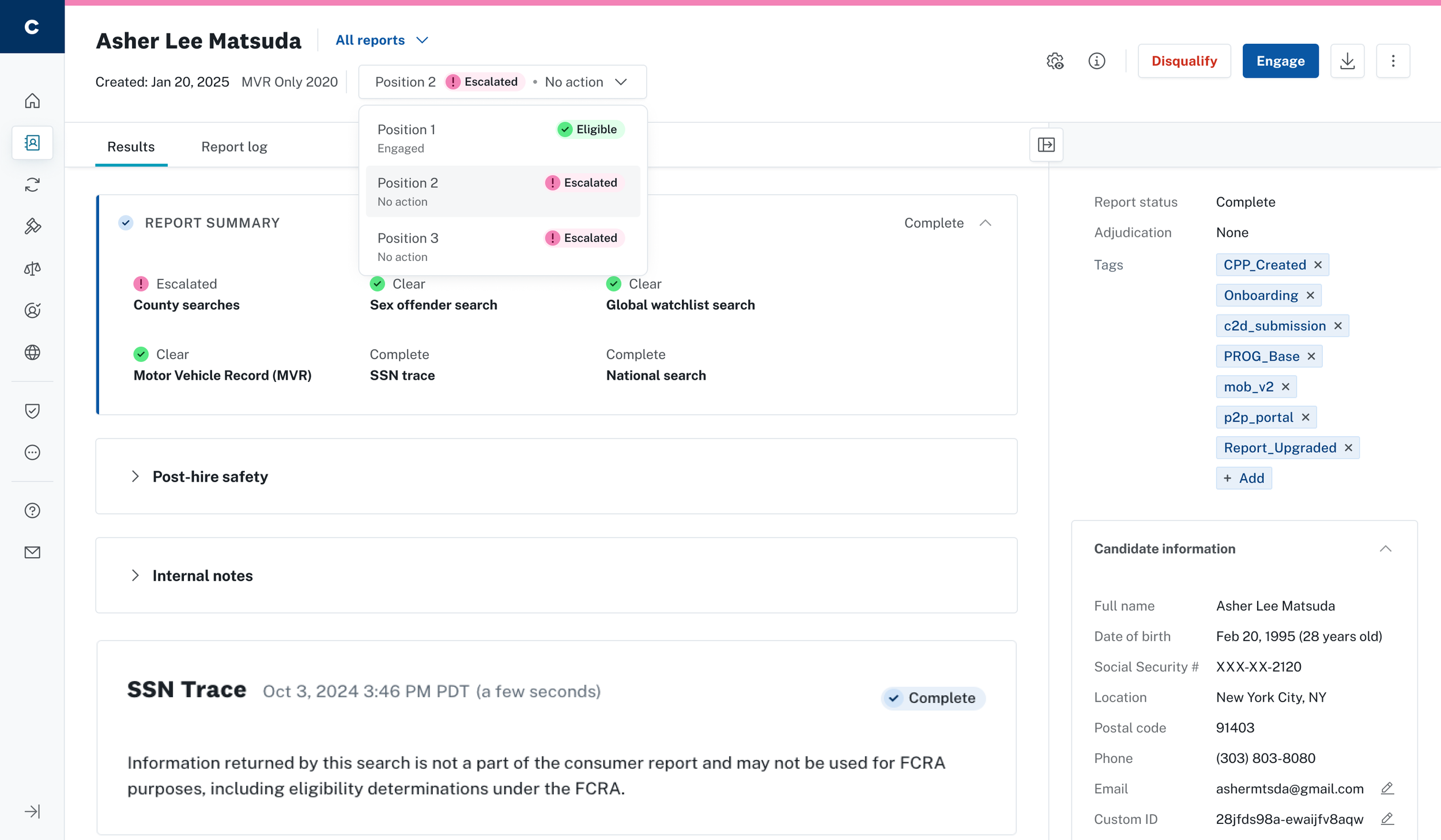The image size is (1441, 840).
Task: Add a new tag
Action: [x=1243, y=478]
